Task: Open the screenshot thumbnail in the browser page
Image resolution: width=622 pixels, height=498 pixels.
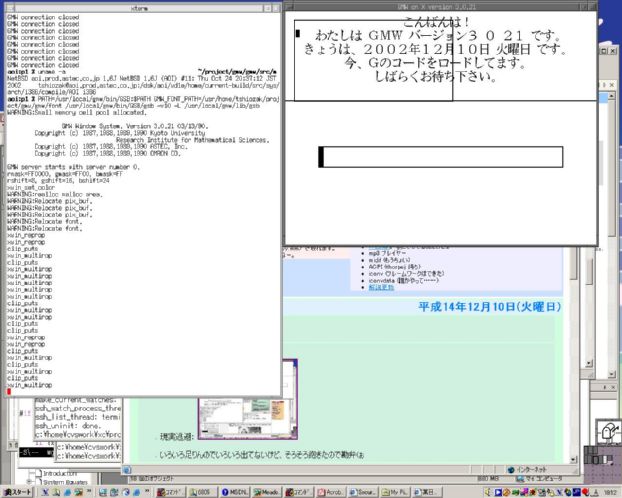Action: [248, 419]
